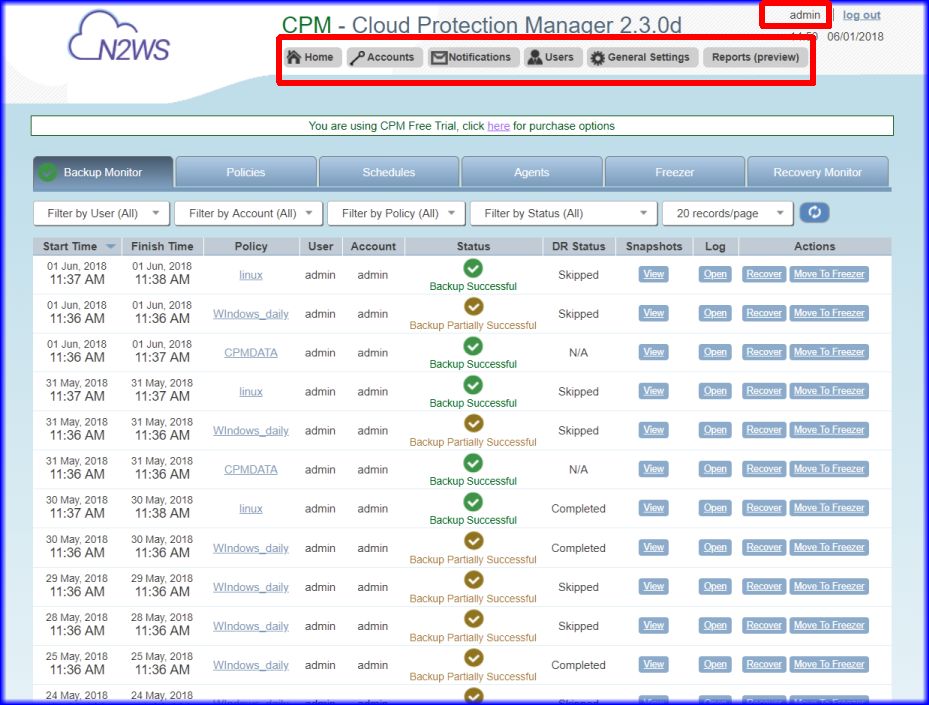The width and height of the screenshot is (929, 705).
Task: Move 01 Jun linux backup to Freezer
Action: 829,274
